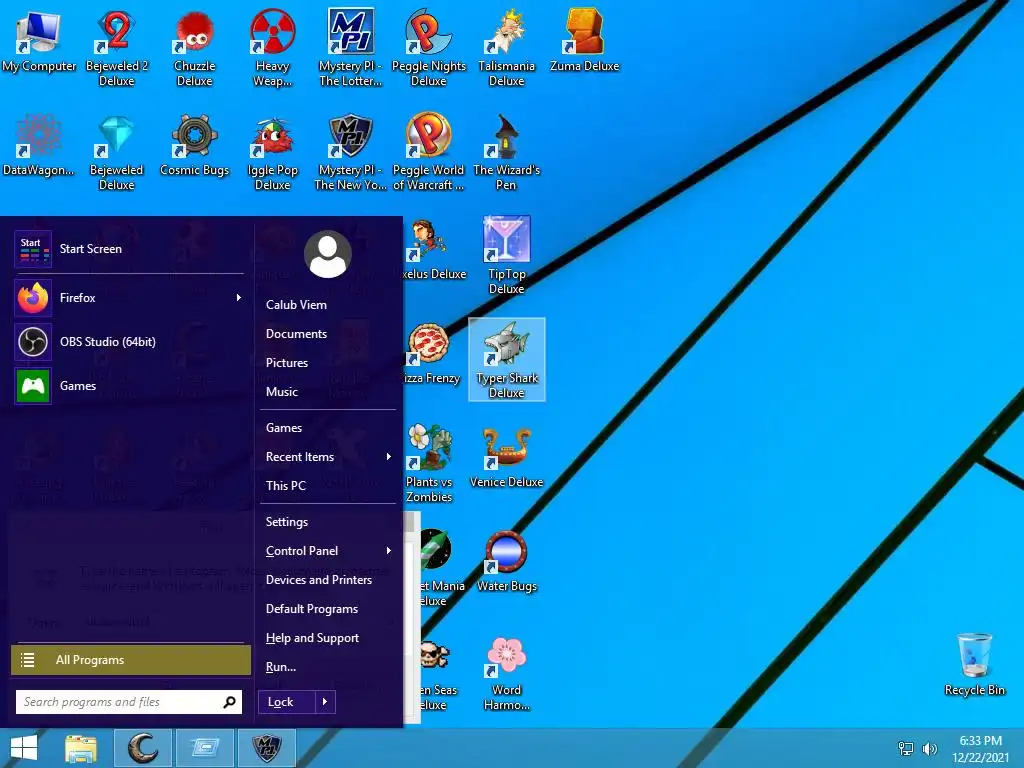
Task: Click the network tray icon
Action: 906,749
